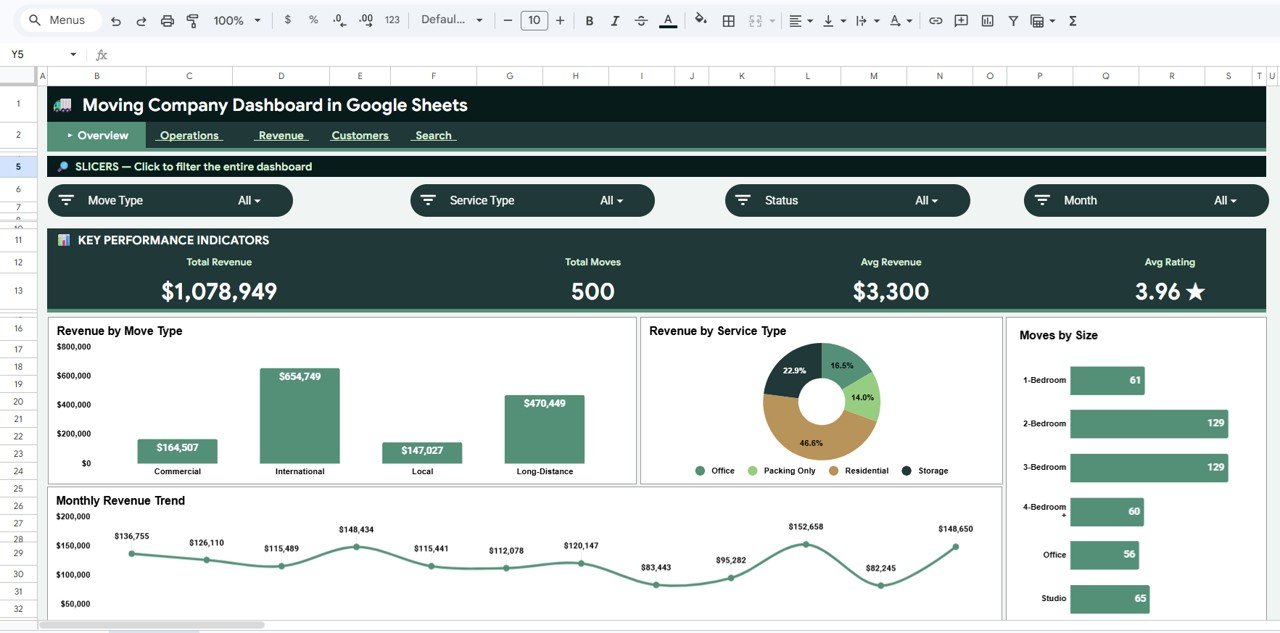Switch to the Revenue tab
This screenshot has height=633, width=1280.
click(x=281, y=135)
